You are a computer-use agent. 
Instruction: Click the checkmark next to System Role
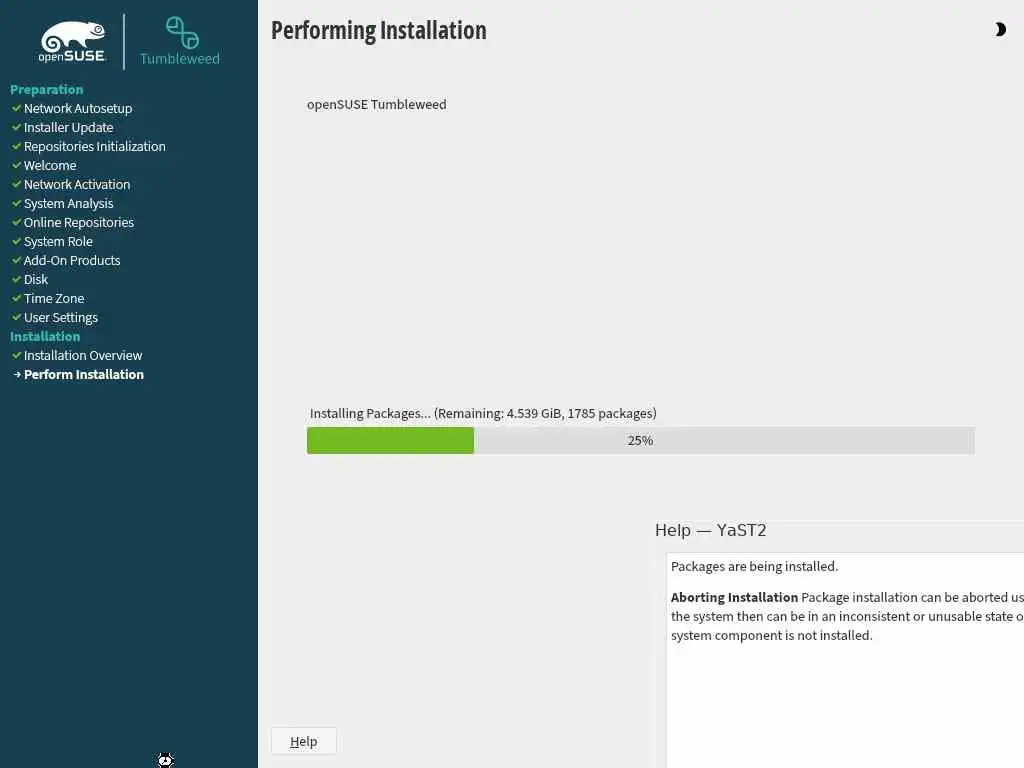tap(17, 241)
